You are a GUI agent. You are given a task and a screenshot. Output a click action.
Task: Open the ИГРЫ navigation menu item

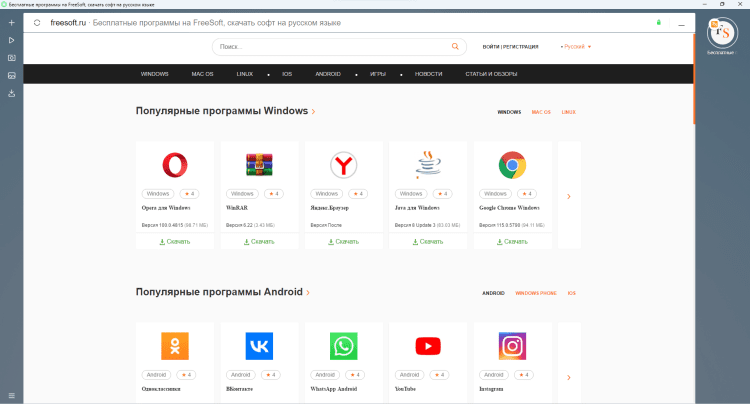pos(378,74)
